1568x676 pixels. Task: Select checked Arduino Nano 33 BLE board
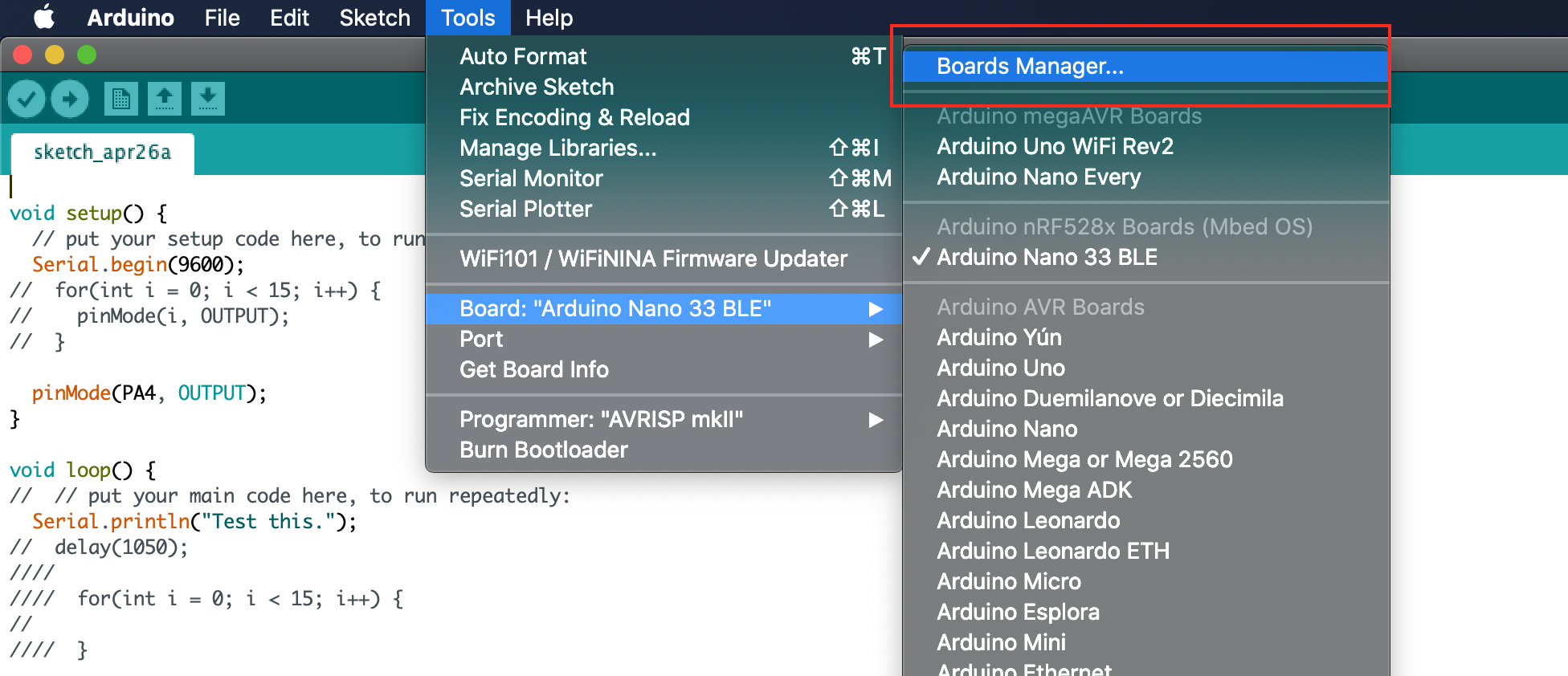coord(1145,257)
